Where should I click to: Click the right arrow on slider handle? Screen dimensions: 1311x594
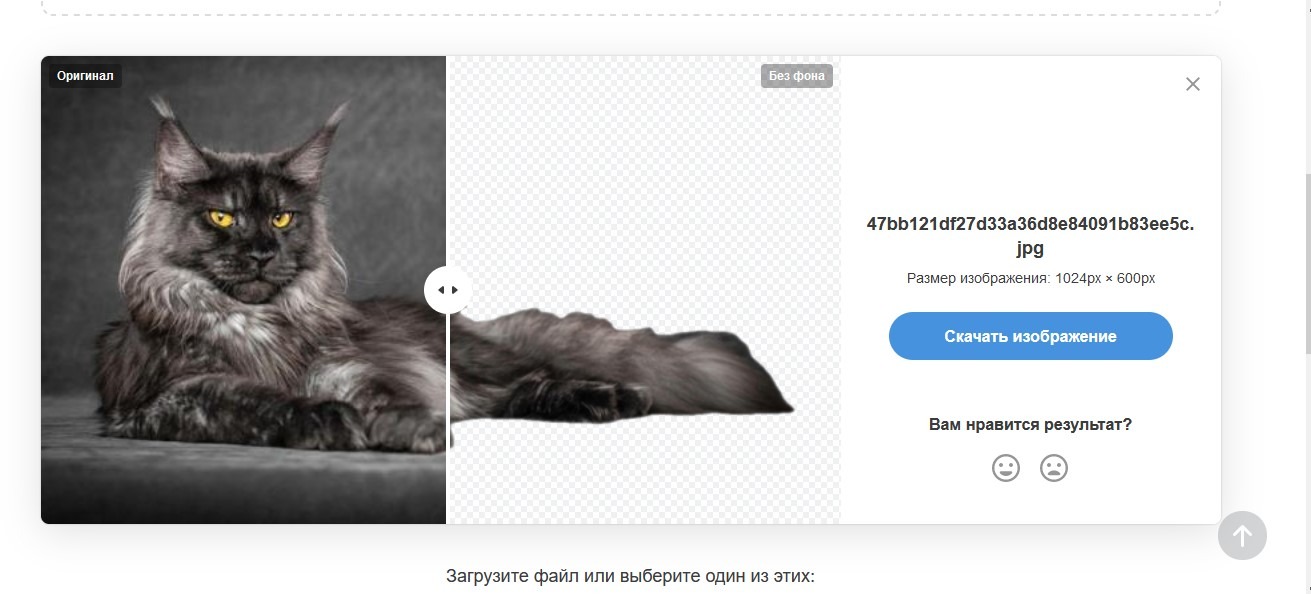456,290
